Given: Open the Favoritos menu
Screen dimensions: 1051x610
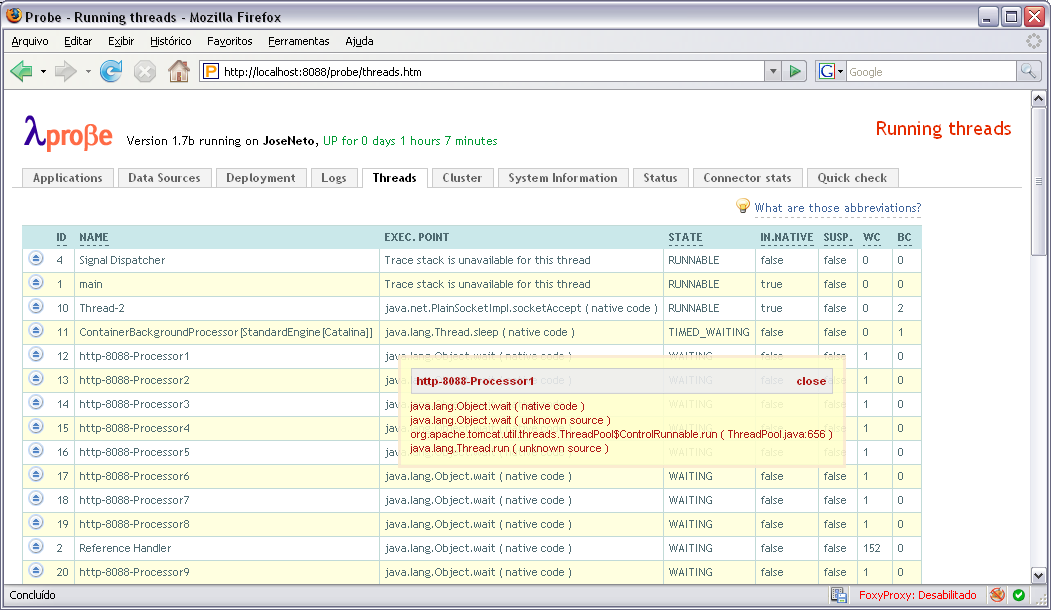Looking at the screenshot, I should click(229, 41).
